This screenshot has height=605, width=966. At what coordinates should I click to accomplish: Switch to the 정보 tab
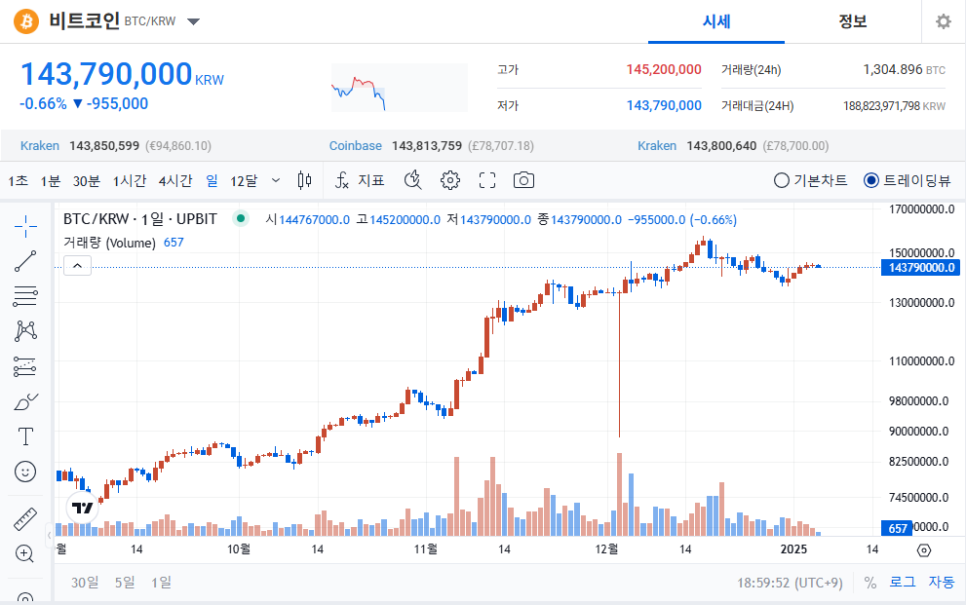click(x=853, y=22)
